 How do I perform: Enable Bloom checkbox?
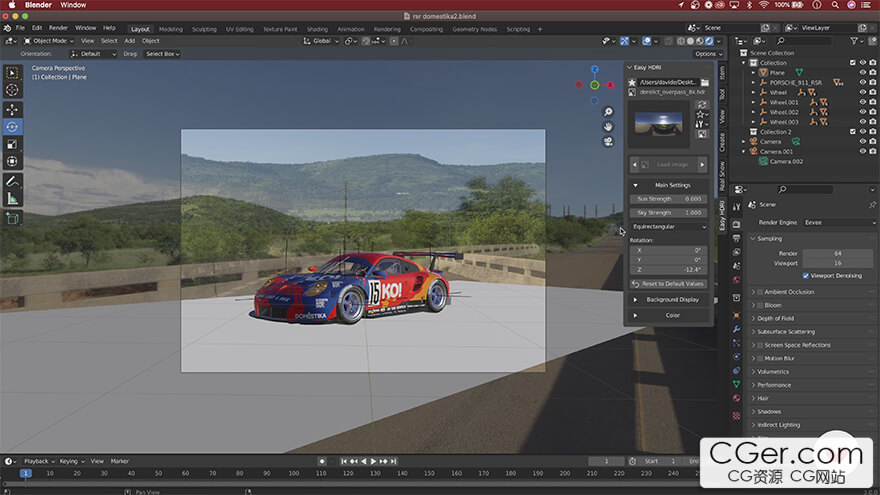pos(760,305)
